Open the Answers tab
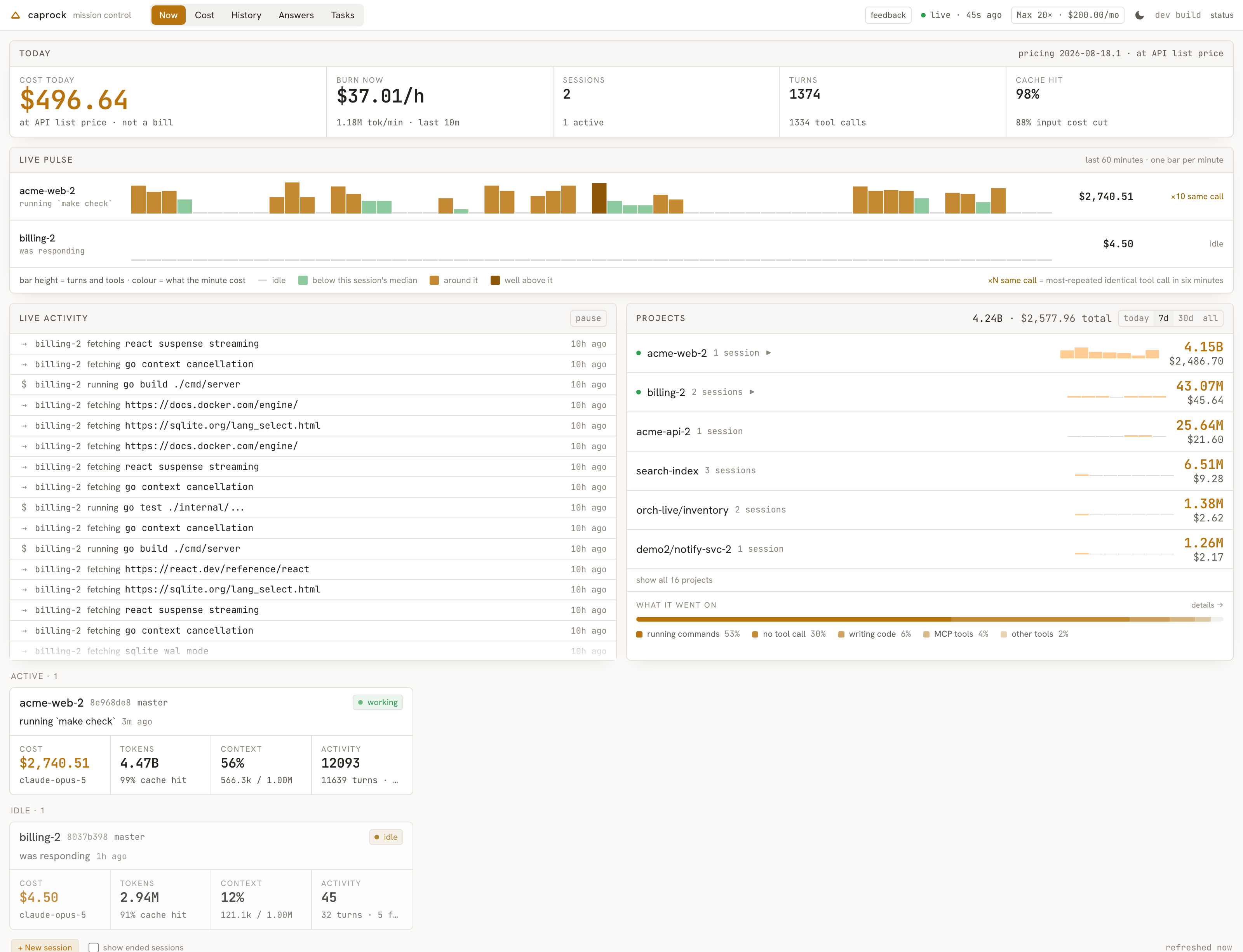 pos(296,15)
